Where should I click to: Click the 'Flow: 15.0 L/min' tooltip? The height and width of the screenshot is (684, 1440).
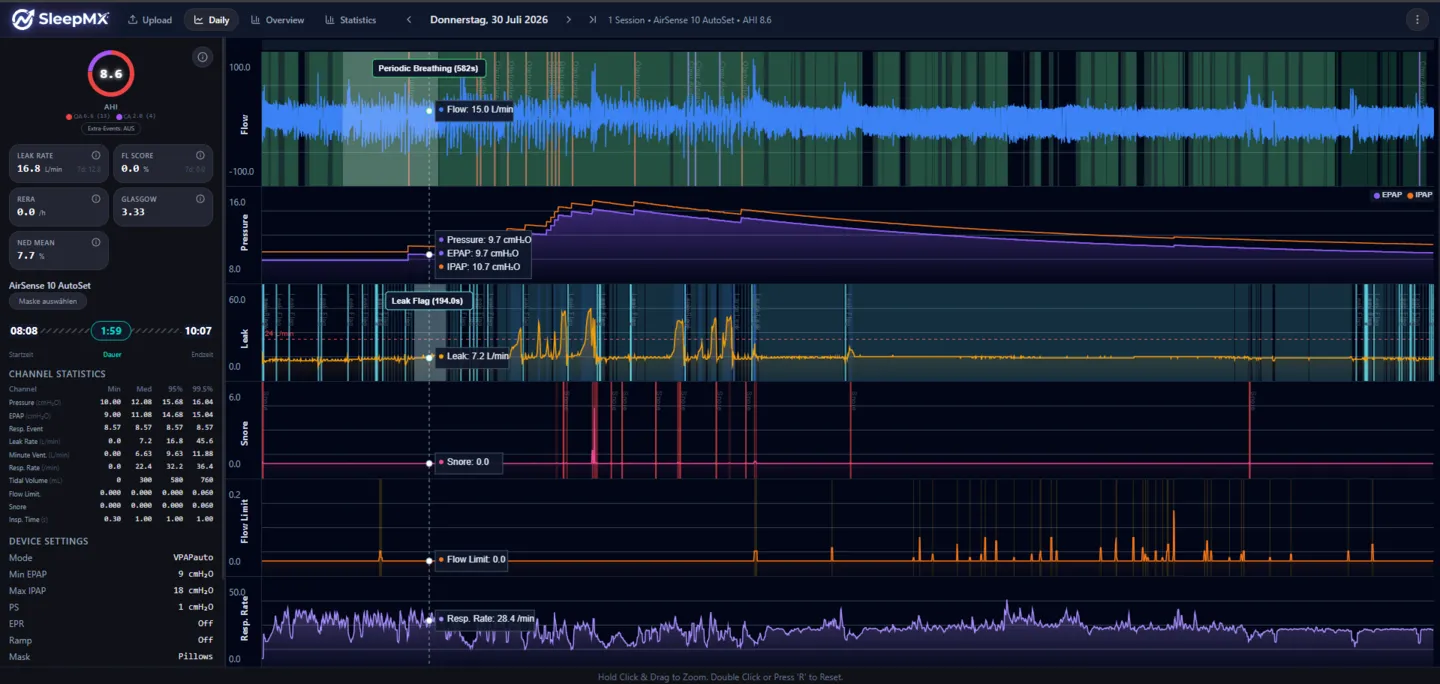click(x=475, y=110)
